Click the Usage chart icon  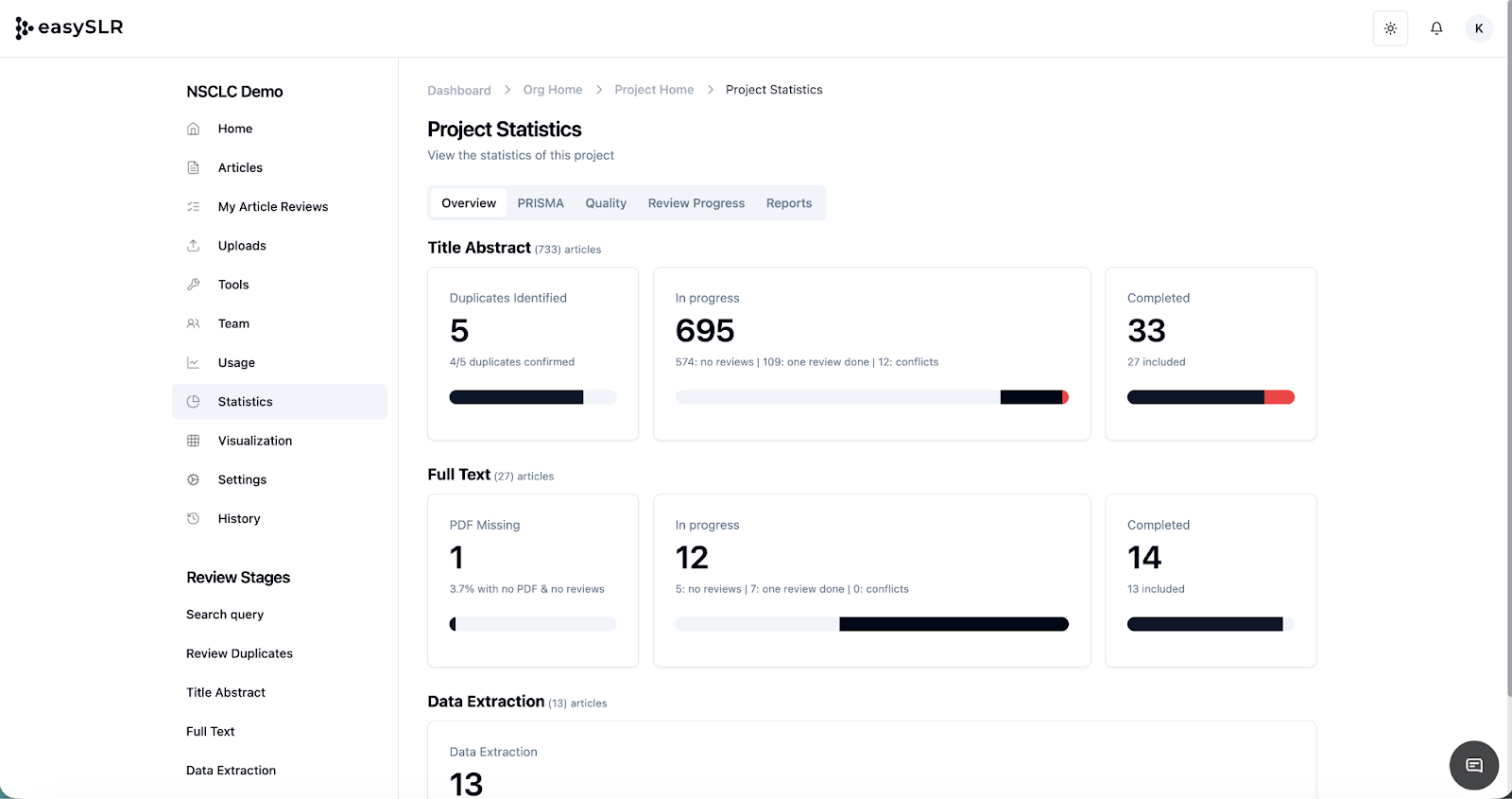coord(194,362)
